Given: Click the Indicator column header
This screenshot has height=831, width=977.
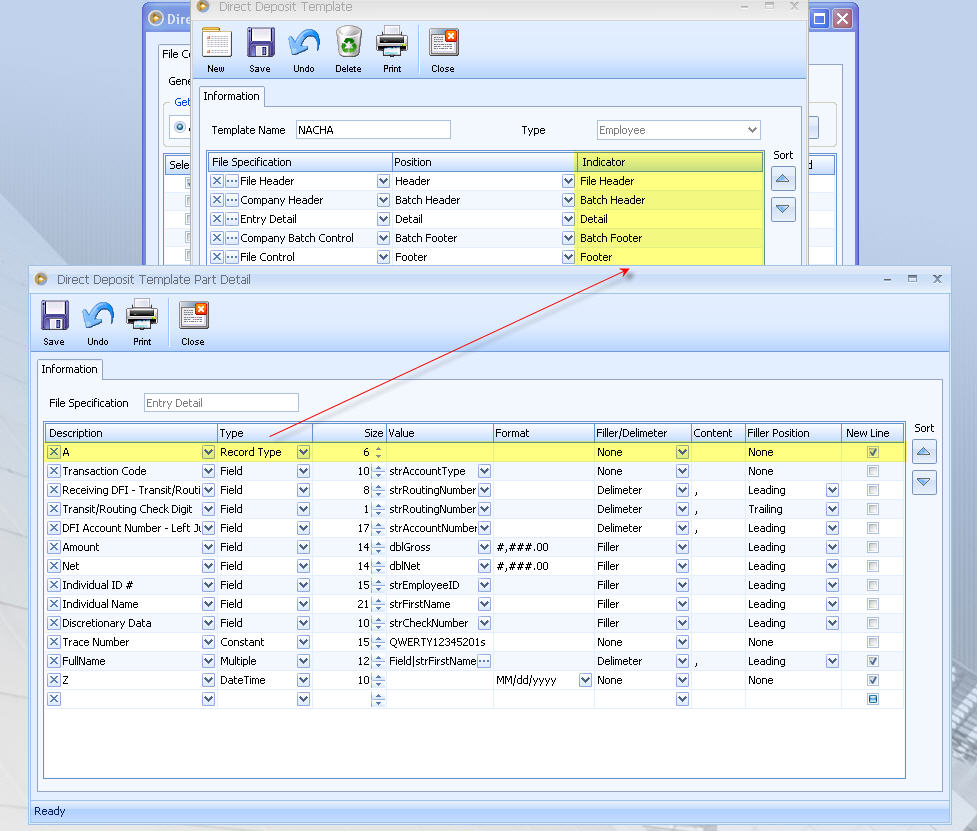Looking at the screenshot, I should [670, 162].
